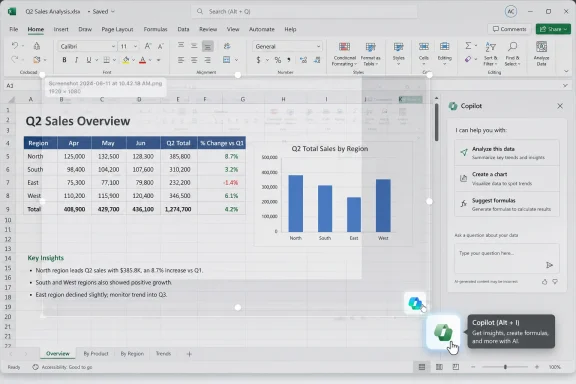The width and height of the screenshot is (576, 384).
Task: Click the Middle Align icon
Action: pyautogui.click(x=194, y=46)
